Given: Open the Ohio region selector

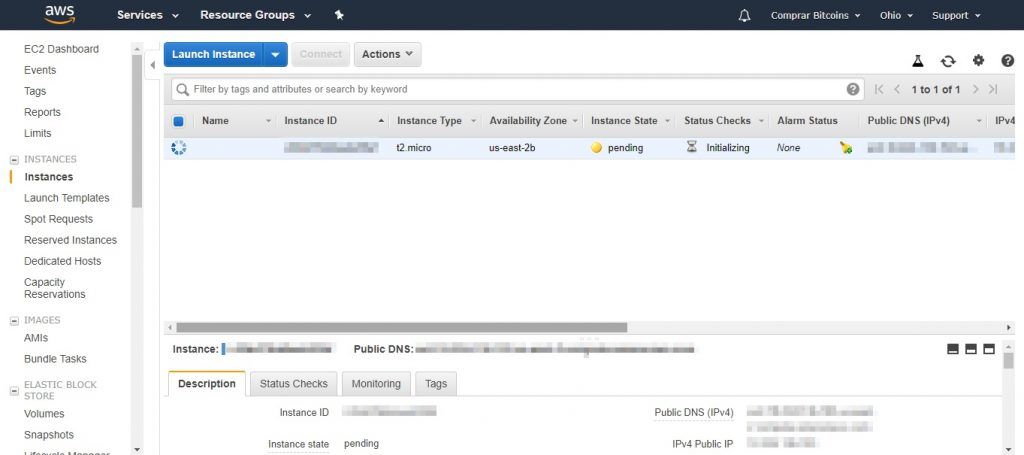Looking at the screenshot, I should point(896,15).
